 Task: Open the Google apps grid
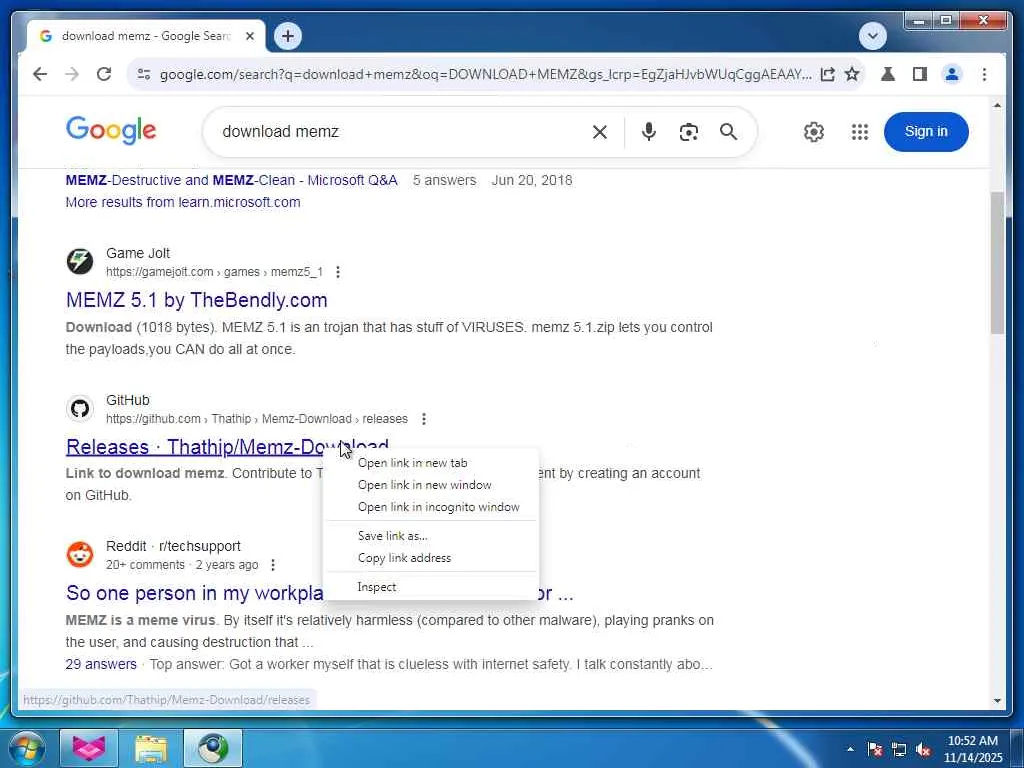(x=860, y=132)
